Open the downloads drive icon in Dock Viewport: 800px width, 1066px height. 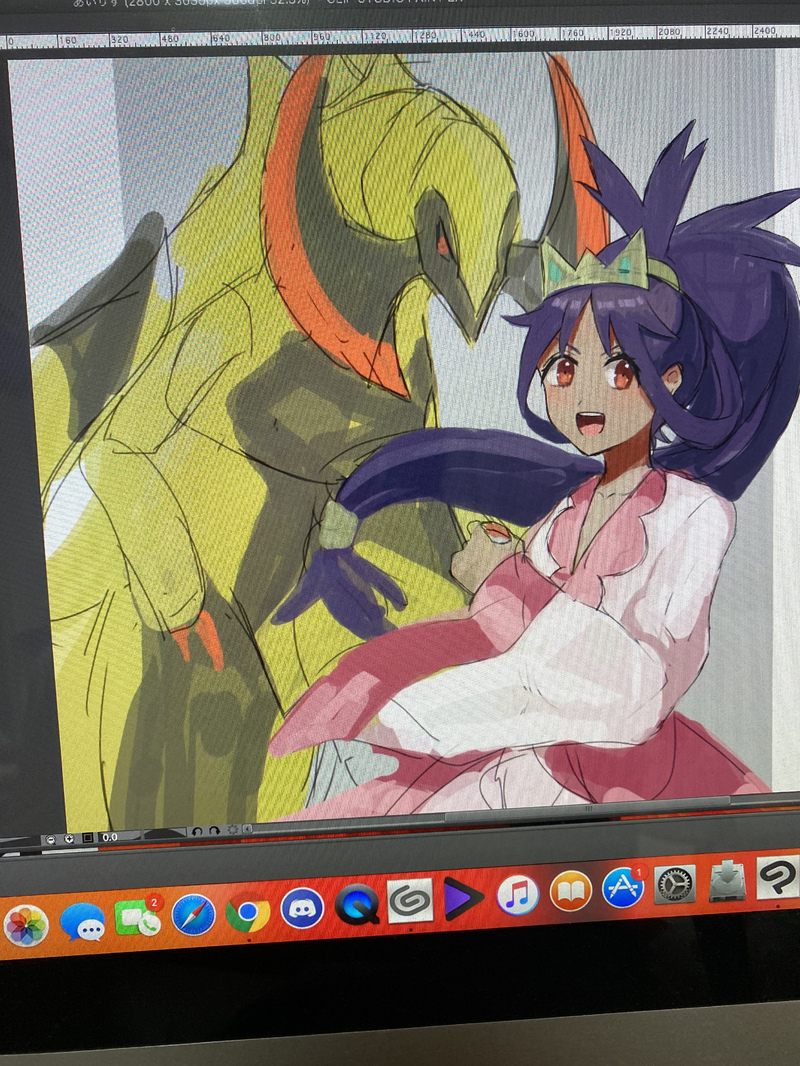(727, 880)
